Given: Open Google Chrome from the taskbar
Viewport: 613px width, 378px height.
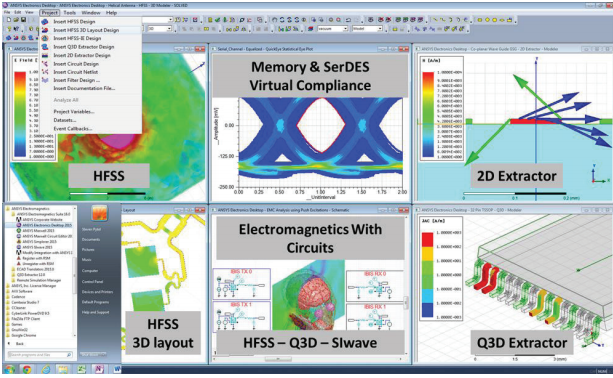Looking at the screenshot, I should (x=27, y=369).
